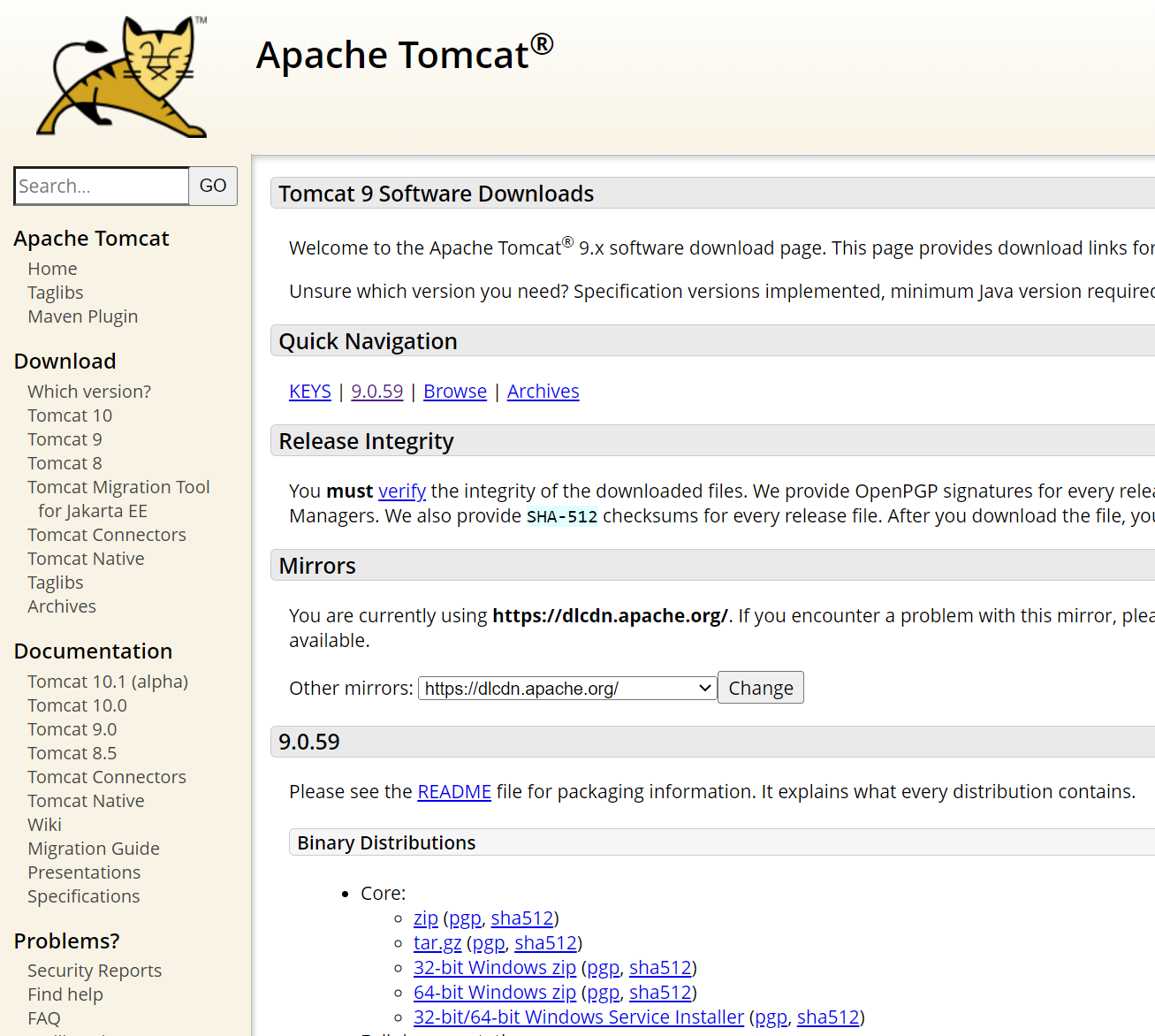Open sha512 for Windows Service Installer

click(x=828, y=1017)
